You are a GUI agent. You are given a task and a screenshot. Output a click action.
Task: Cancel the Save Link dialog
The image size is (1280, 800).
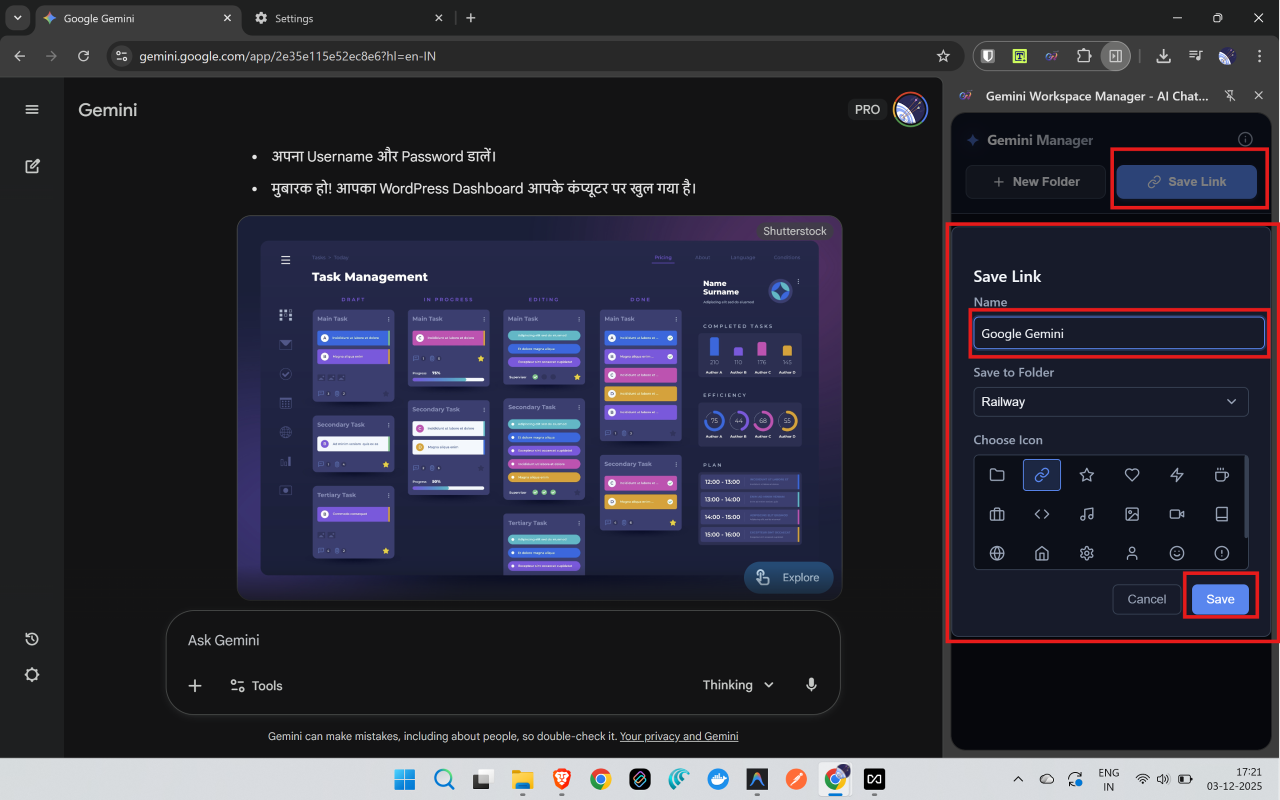[1147, 599]
